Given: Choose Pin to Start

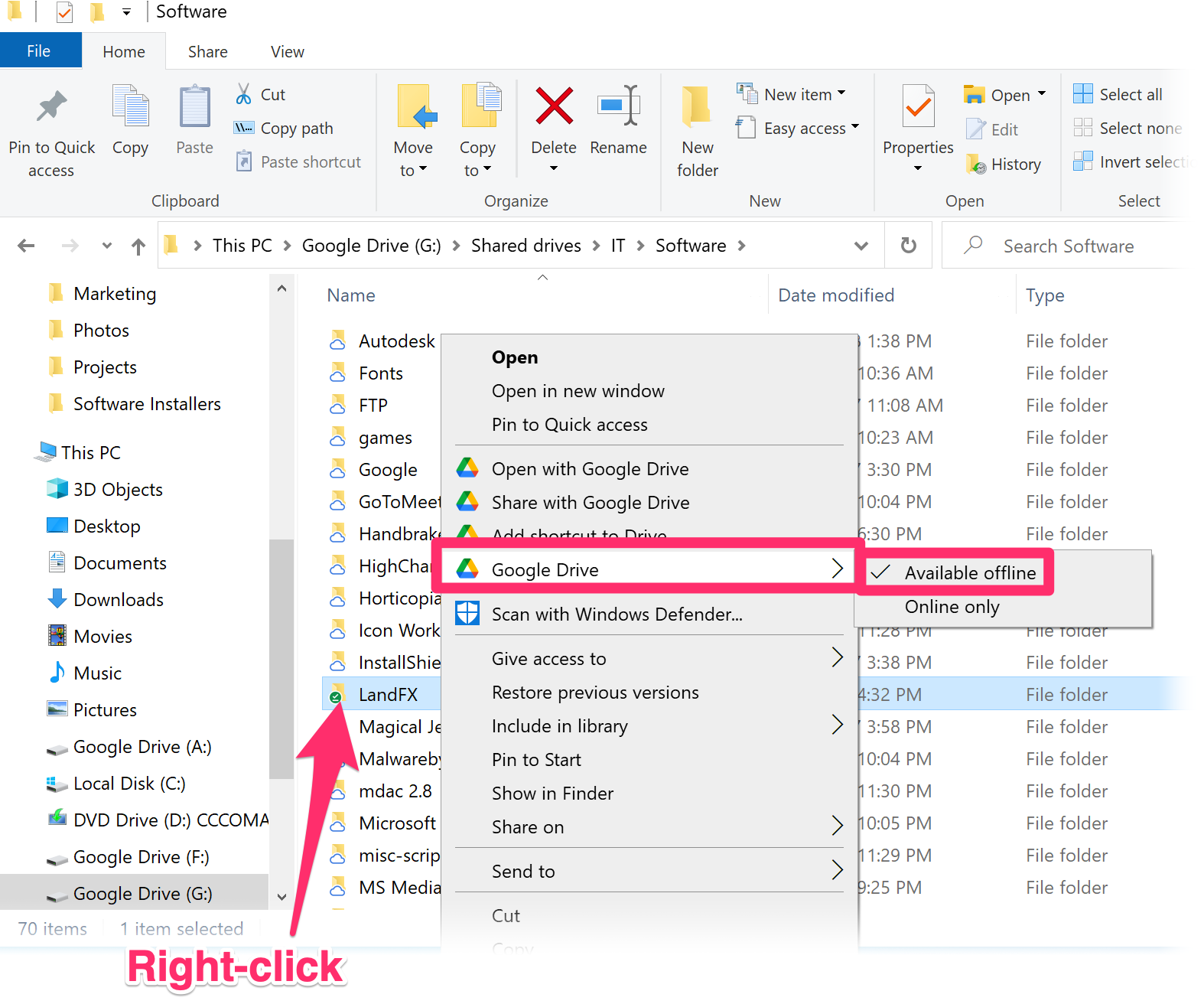Looking at the screenshot, I should point(536,760).
